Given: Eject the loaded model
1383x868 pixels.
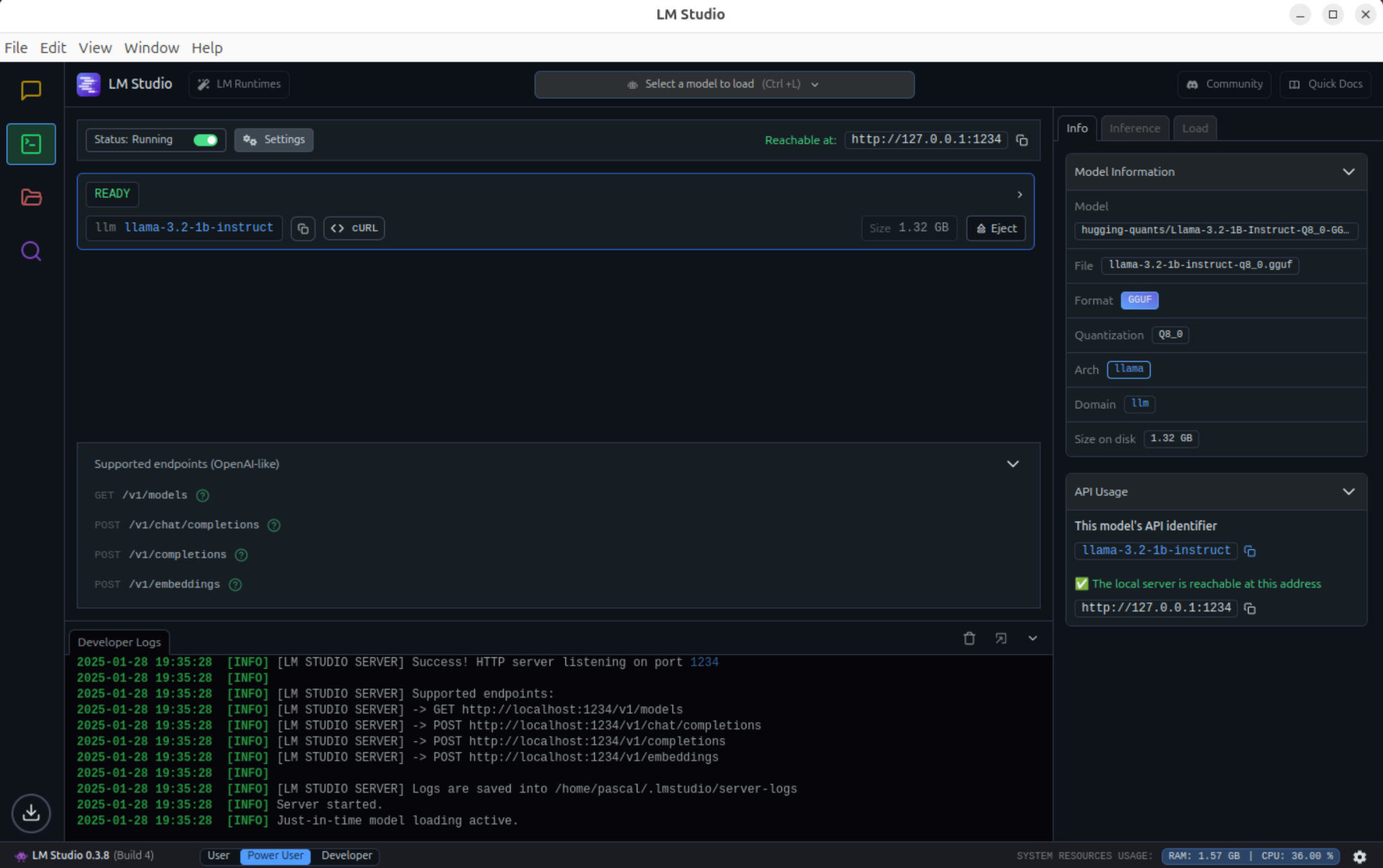Looking at the screenshot, I should 996,229.
